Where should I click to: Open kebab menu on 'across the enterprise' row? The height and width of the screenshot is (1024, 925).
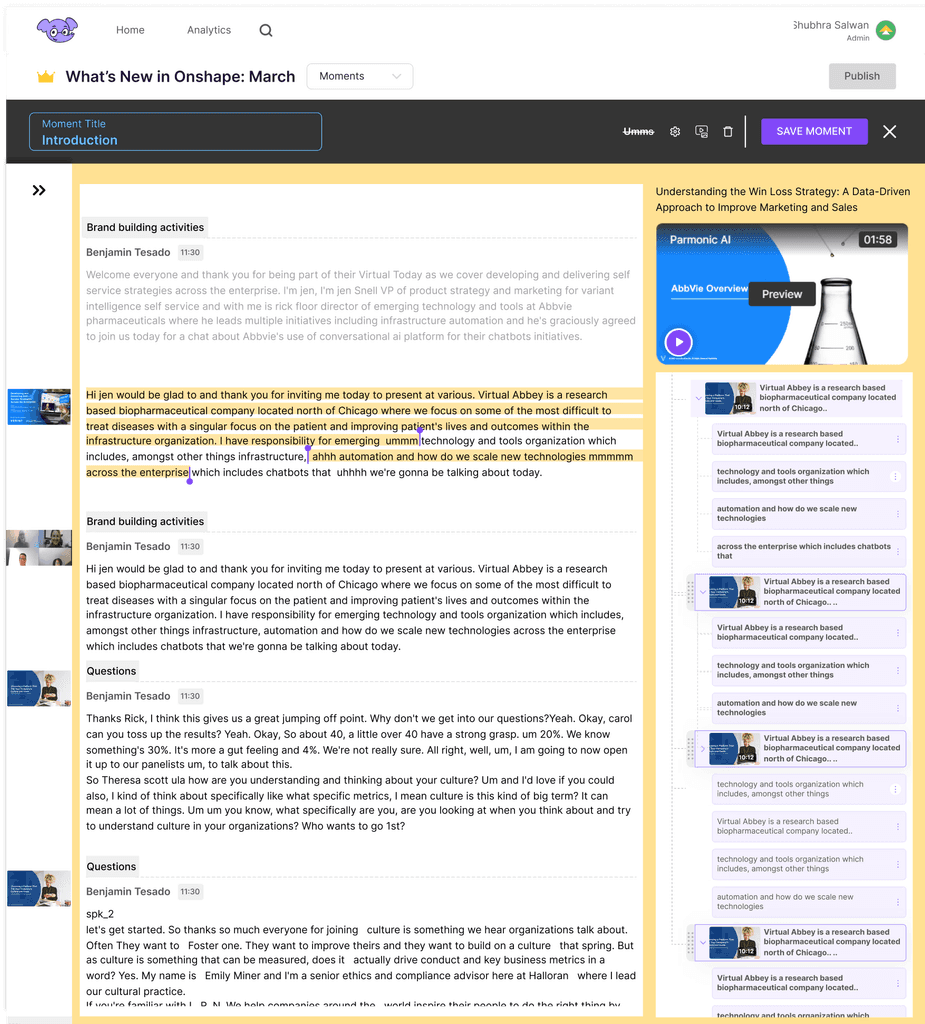(898, 552)
